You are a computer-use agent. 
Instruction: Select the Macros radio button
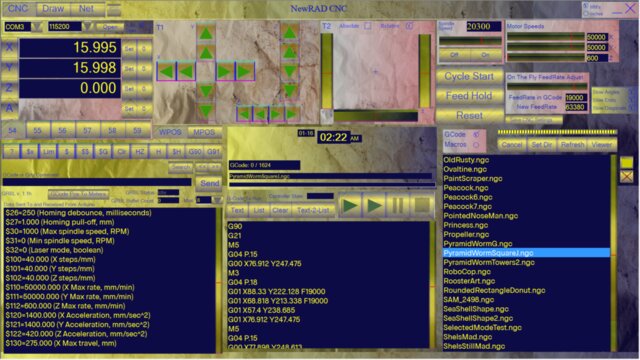[x=476, y=144]
